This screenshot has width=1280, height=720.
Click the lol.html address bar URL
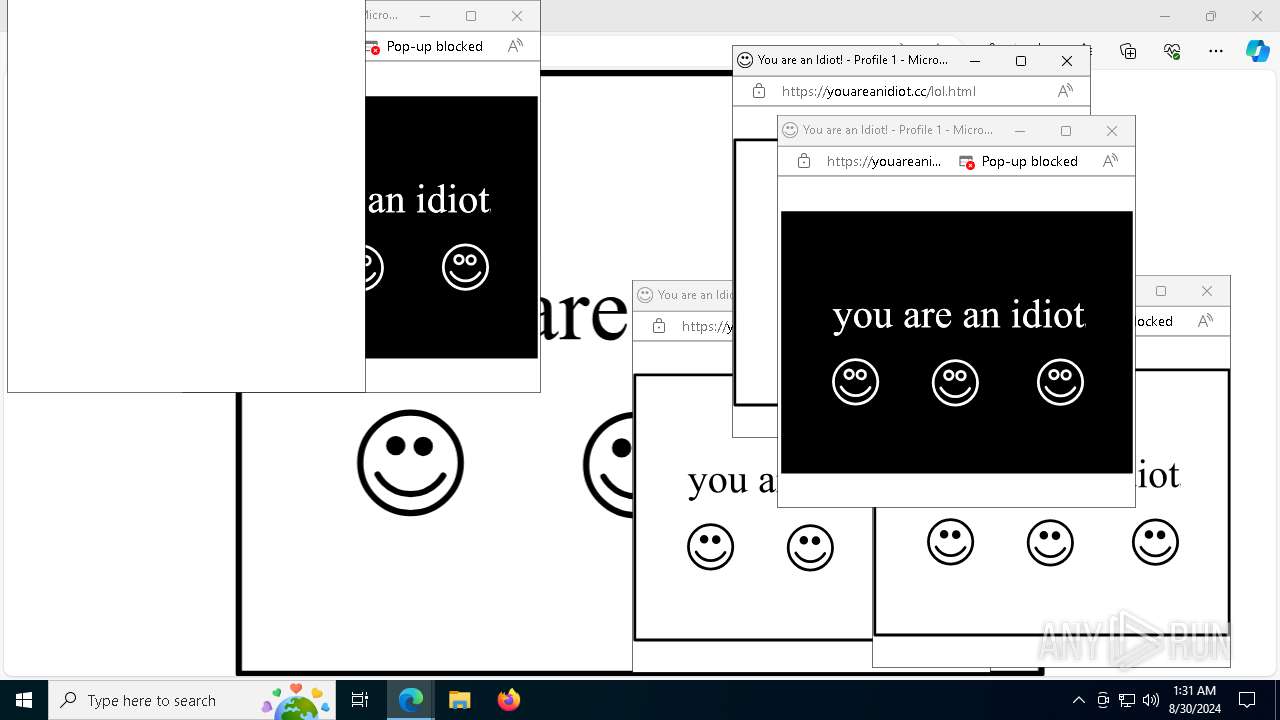(879, 91)
